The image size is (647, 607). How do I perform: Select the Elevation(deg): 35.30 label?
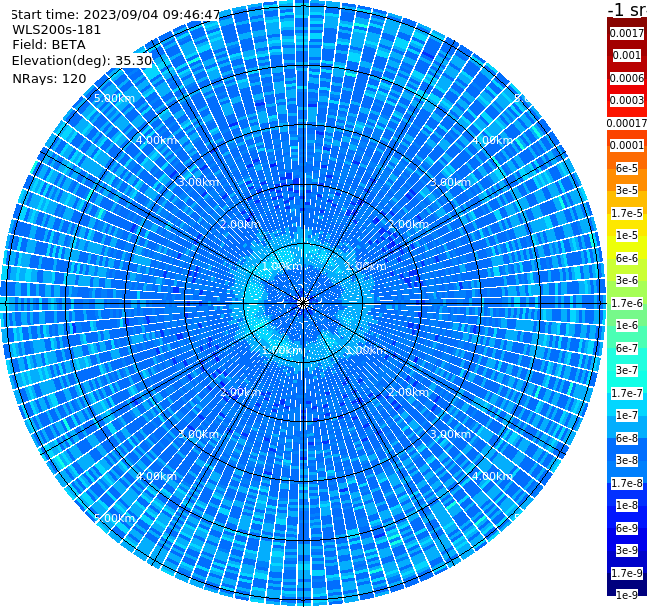point(82,61)
